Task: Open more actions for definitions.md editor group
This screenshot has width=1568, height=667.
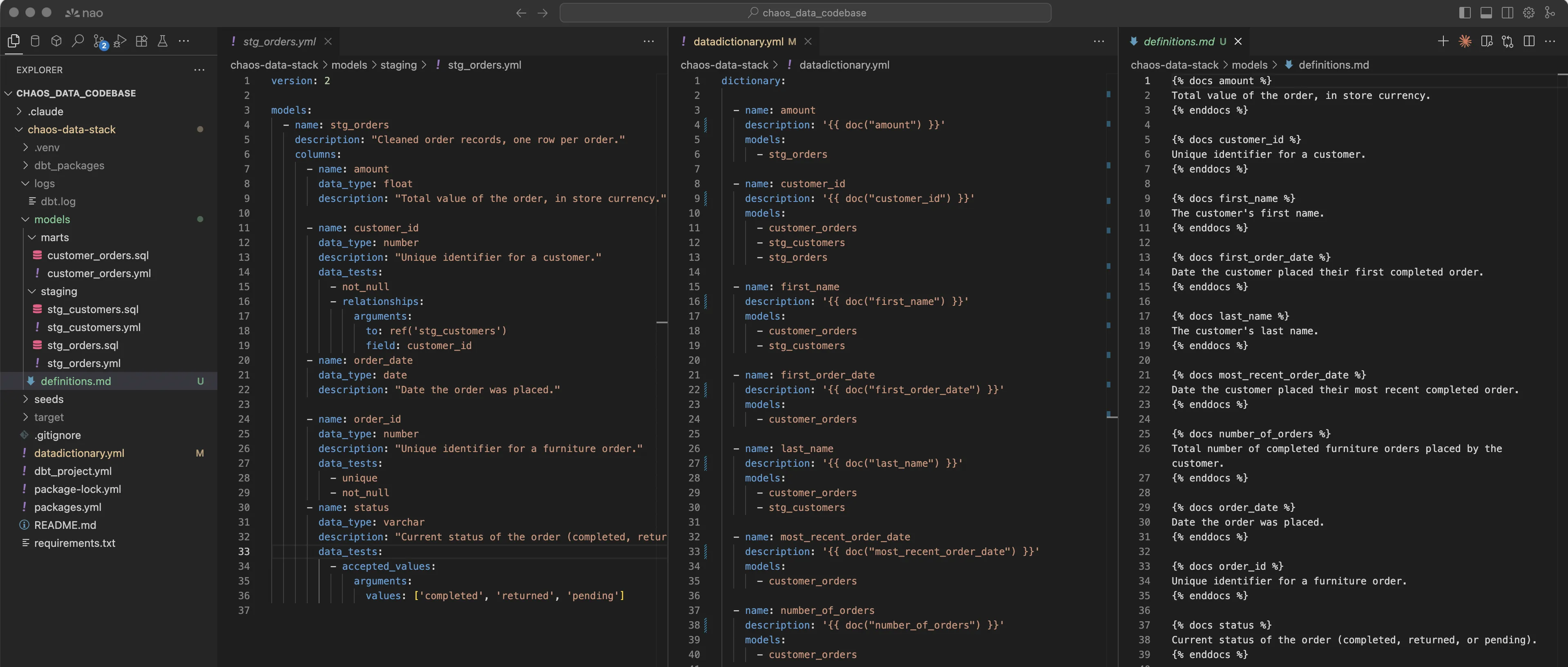Action: tap(1550, 41)
